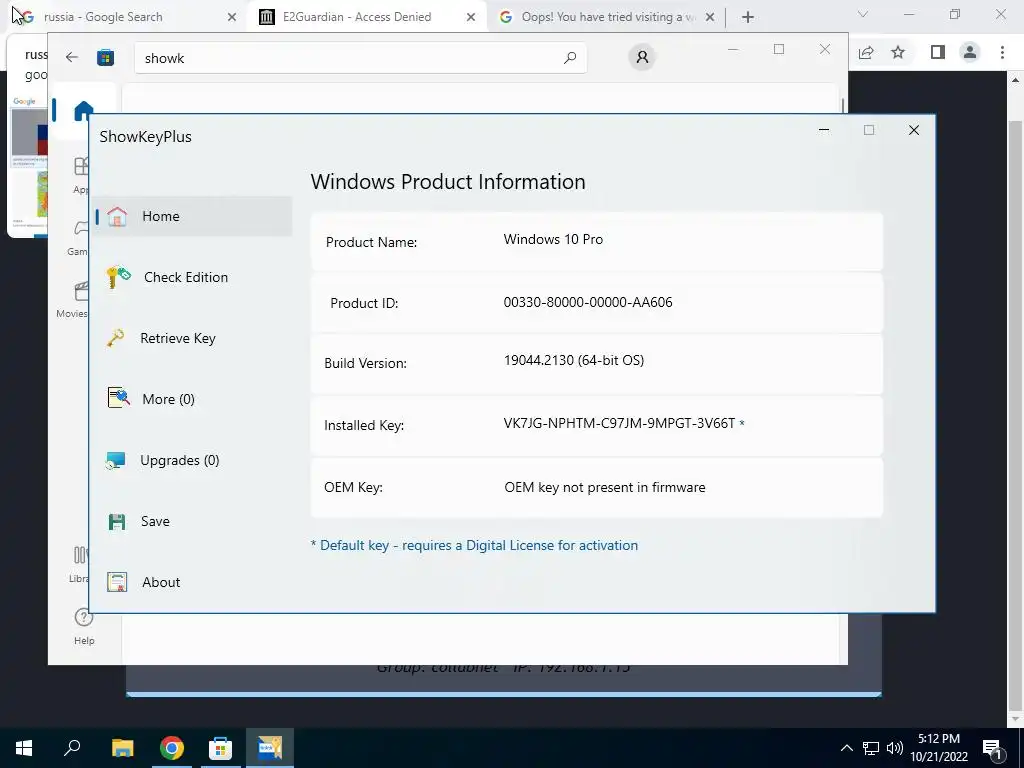
Task: Open the Chrome profile avatar
Action: (x=970, y=52)
